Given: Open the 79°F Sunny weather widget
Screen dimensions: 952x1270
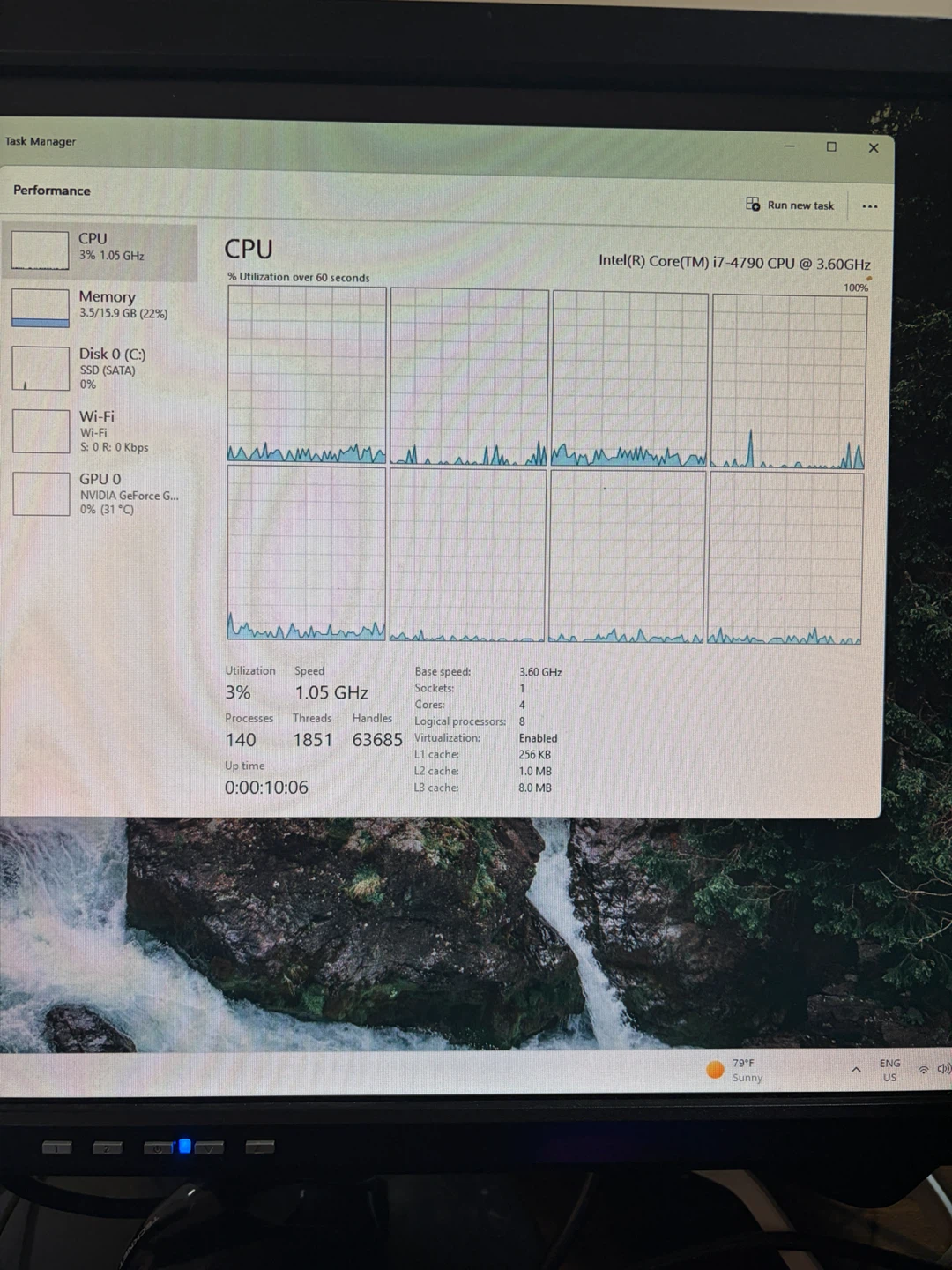Looking at the screenshot, I should point(735,1070).
